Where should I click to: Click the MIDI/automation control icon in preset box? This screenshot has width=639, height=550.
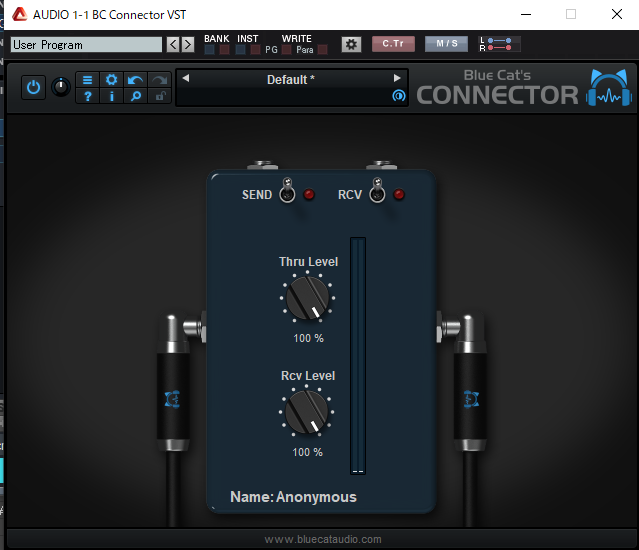coord(399,96)
